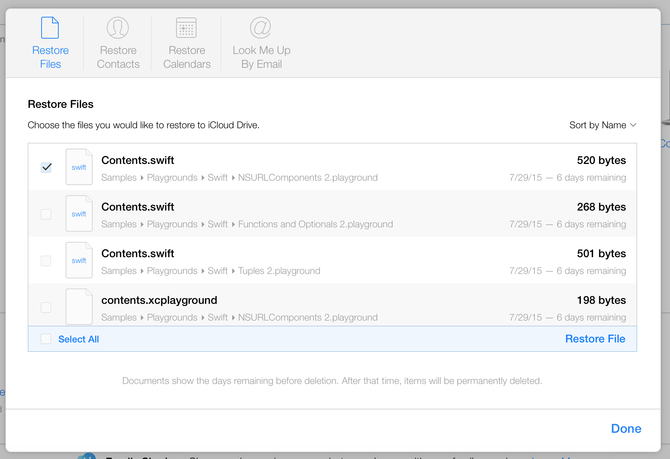Image resolution: width=670 pixels, height=459 pixels.
Task: Switch to the Restore Contacts tab label
Action: [x=118, y=57]
